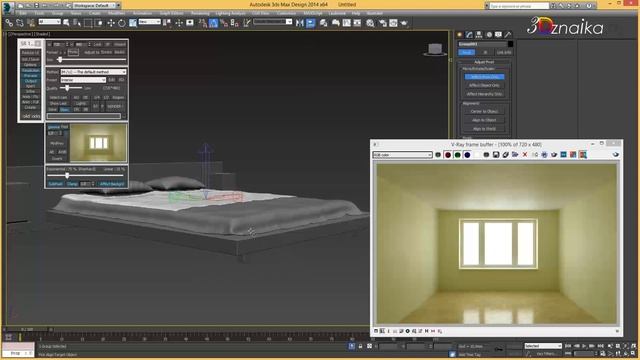Click the IK button in Hierarchy panel
The height and width of the screenshot is (360, 640).
485,52
